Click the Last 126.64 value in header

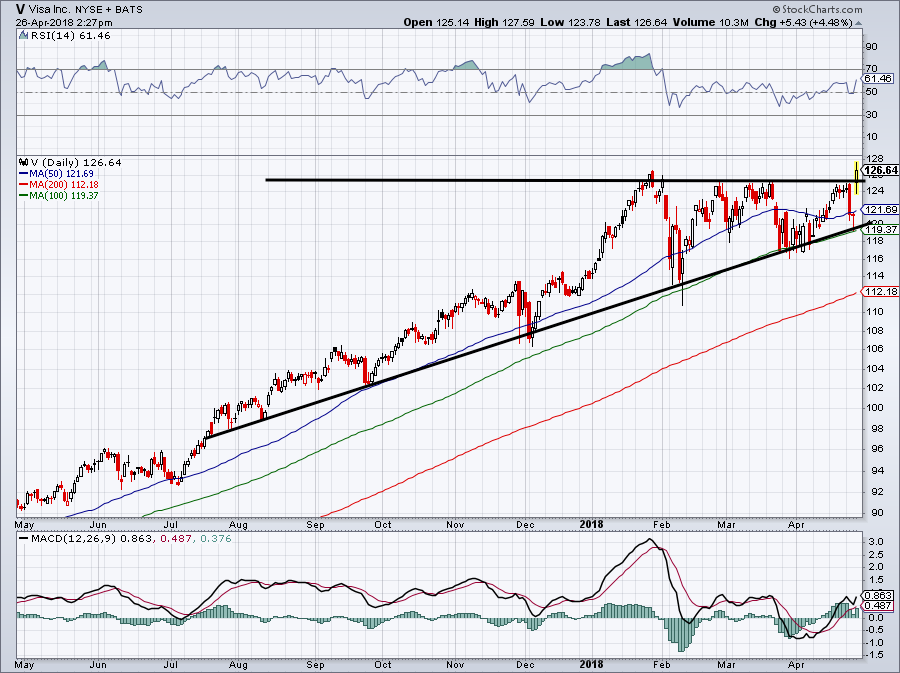[x=637, y=22]
